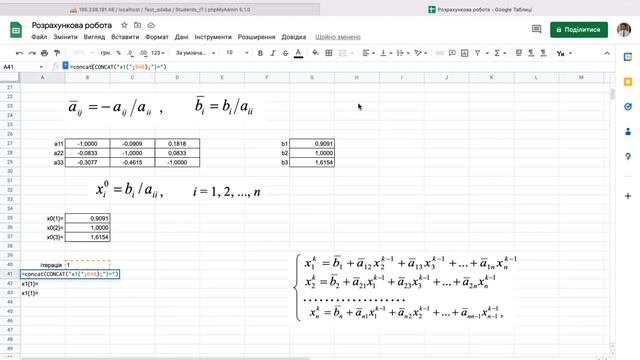Open the zoom level dropdown
Screen dimensions: 640x360
[x=83, y=53]
